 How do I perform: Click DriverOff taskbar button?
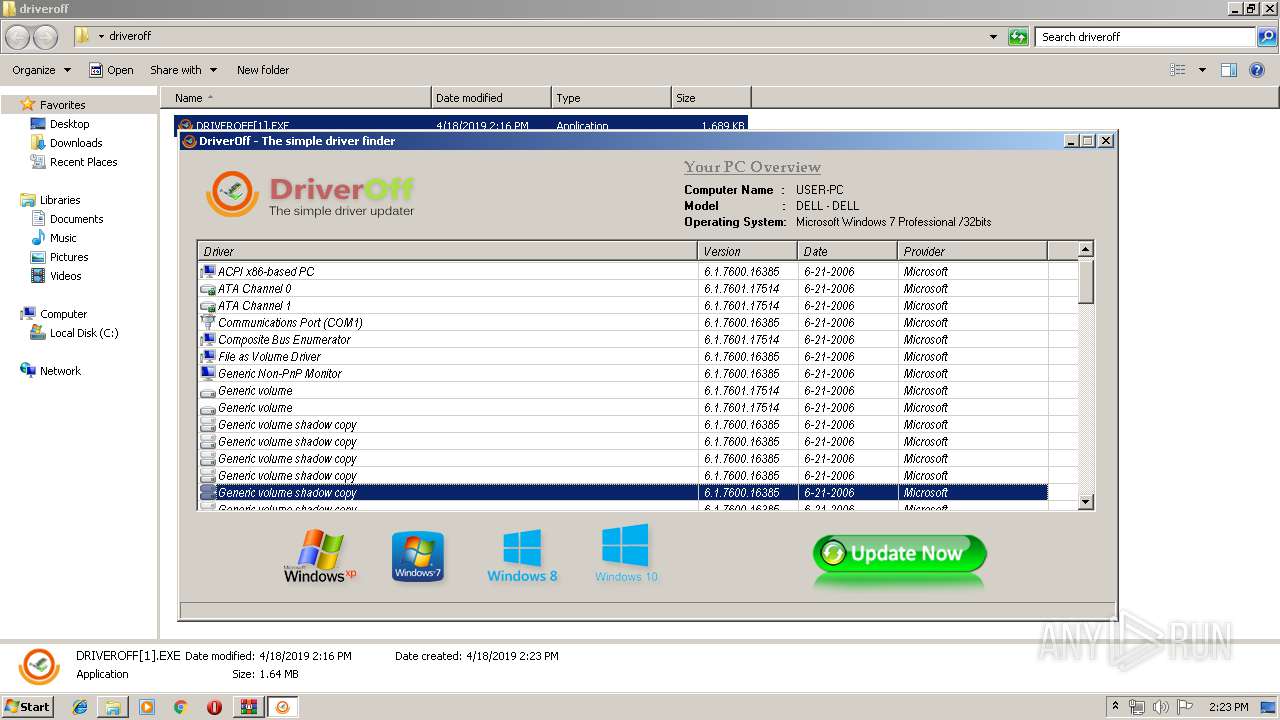(x=283, y=707)
